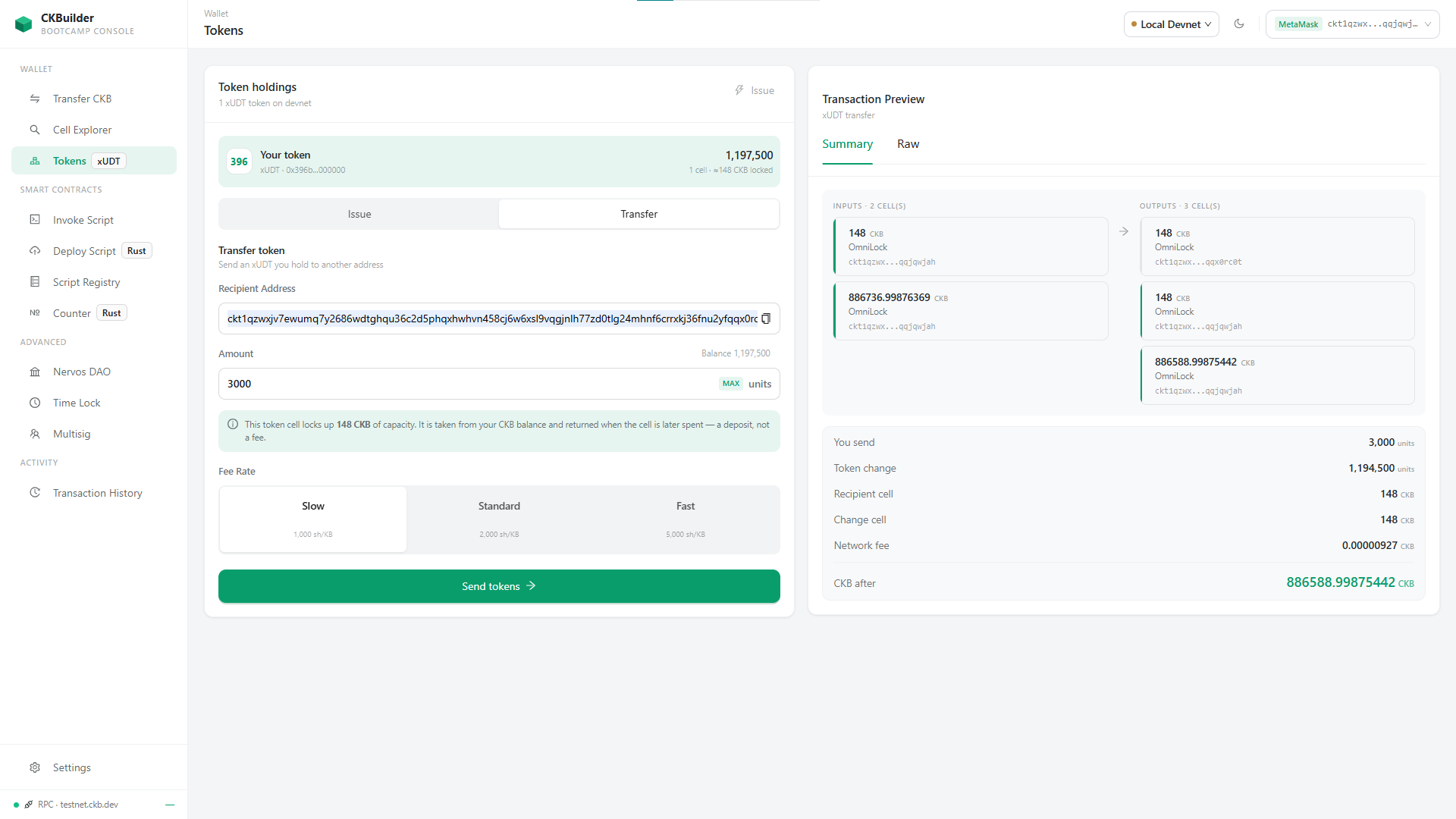Click the Cell Explorer magnifier icon

[35, 130]
